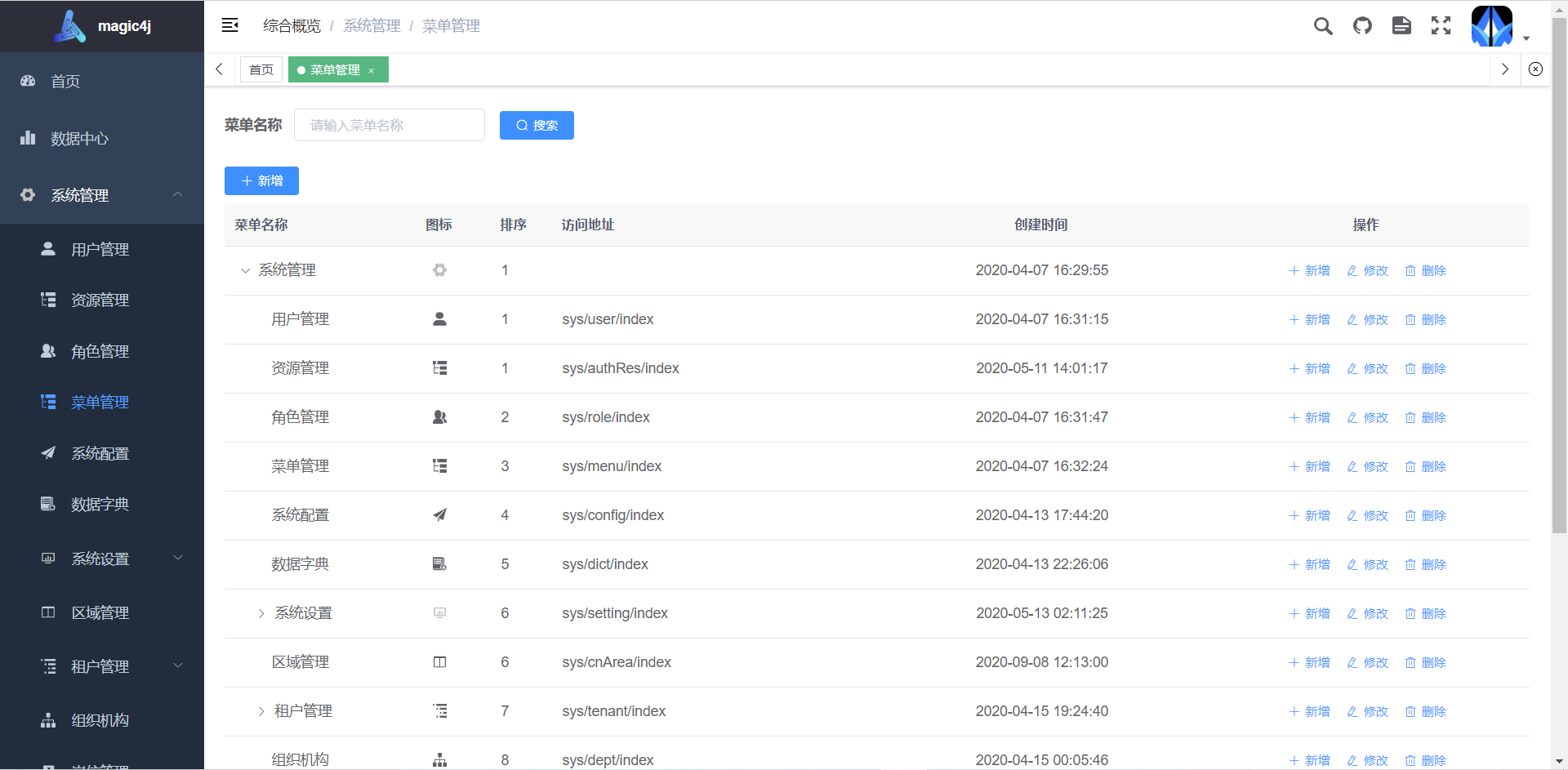Open the user avatar dropdown arrow
Image resolution: width=1568 pixels, height=770 pixels.
[1526, 38]
